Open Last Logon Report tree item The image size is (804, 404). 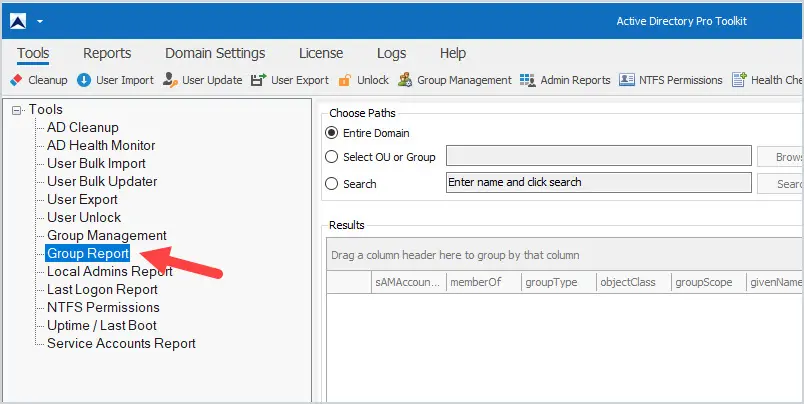102,289
